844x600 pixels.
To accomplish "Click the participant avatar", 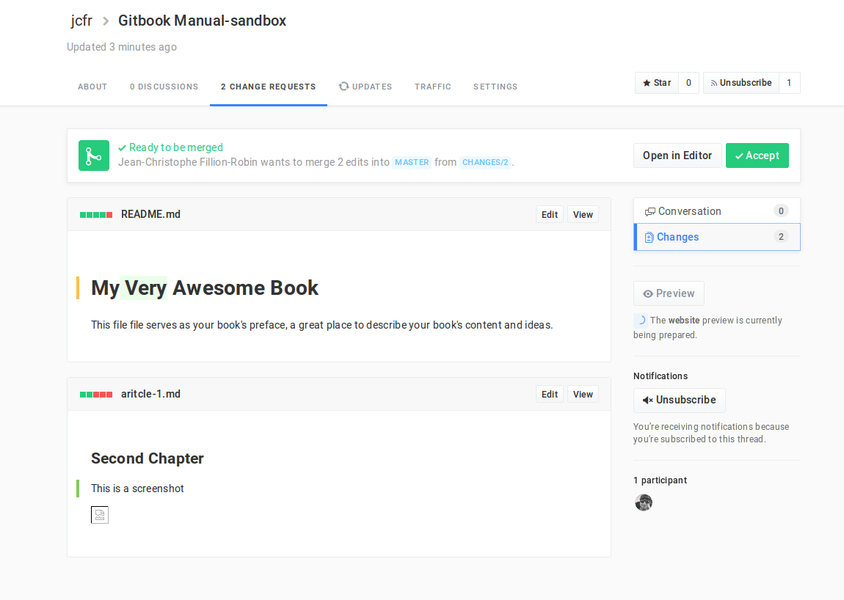I will click(643, 502).
